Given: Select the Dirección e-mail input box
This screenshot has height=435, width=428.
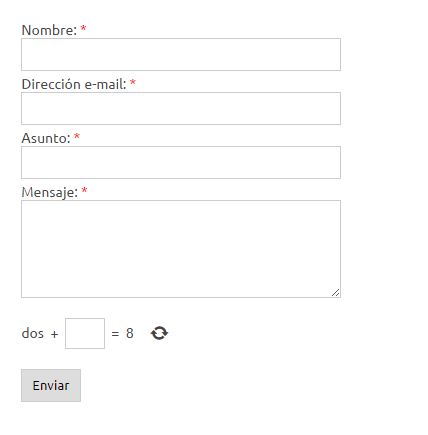Looking at the screenshot, I should click(x=181, y=108).
